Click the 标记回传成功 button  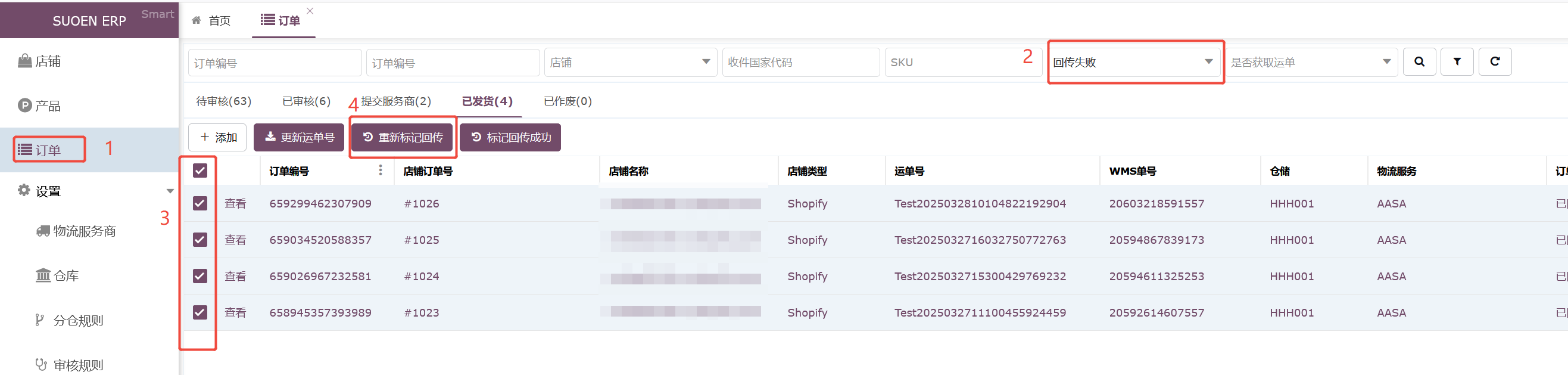510,137
